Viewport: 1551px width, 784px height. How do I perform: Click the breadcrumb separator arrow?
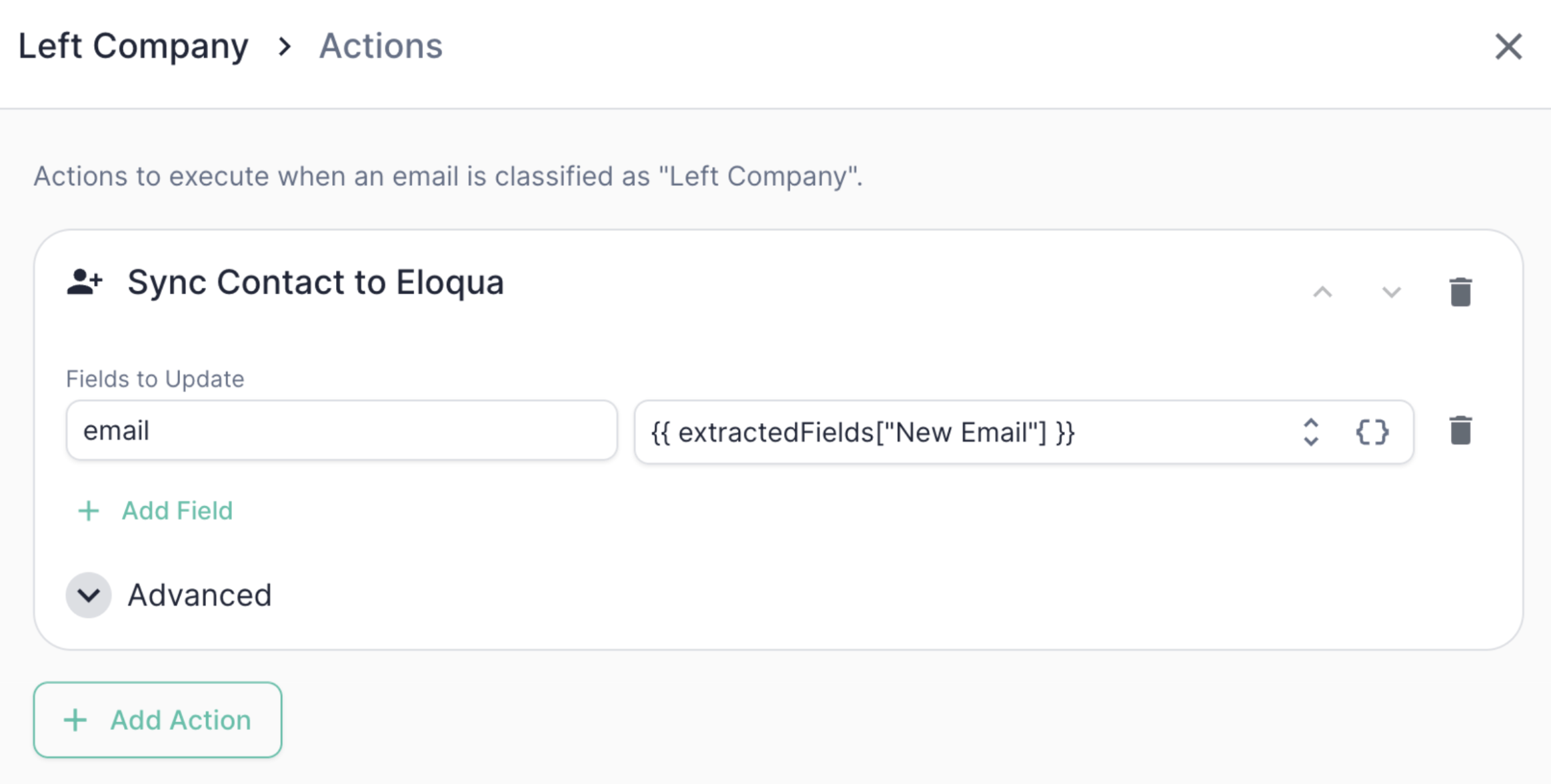(285, 46)
